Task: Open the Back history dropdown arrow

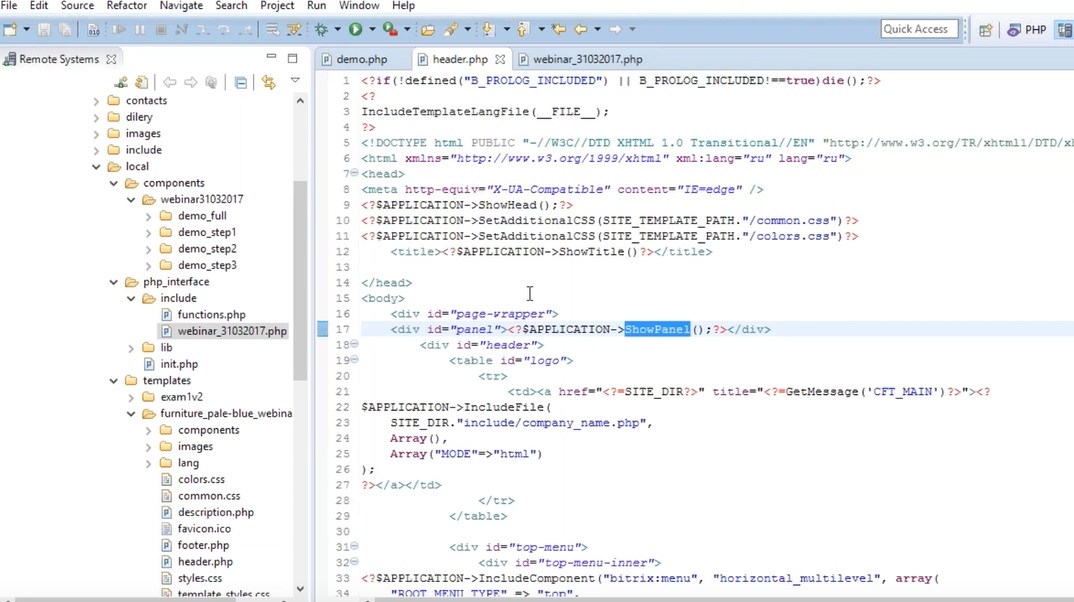Action: [x=597, y=29]
